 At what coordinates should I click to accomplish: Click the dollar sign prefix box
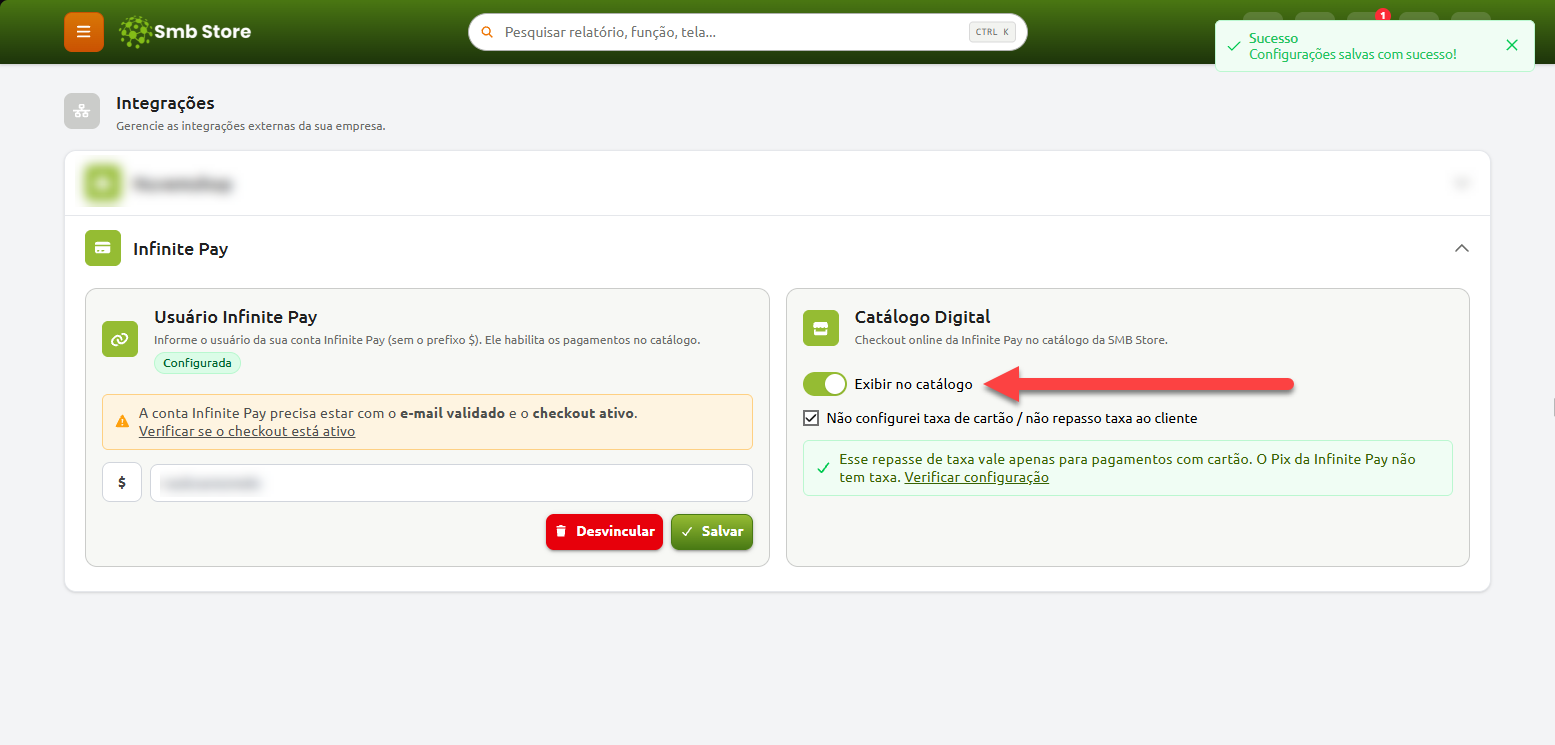pos(122,482)
